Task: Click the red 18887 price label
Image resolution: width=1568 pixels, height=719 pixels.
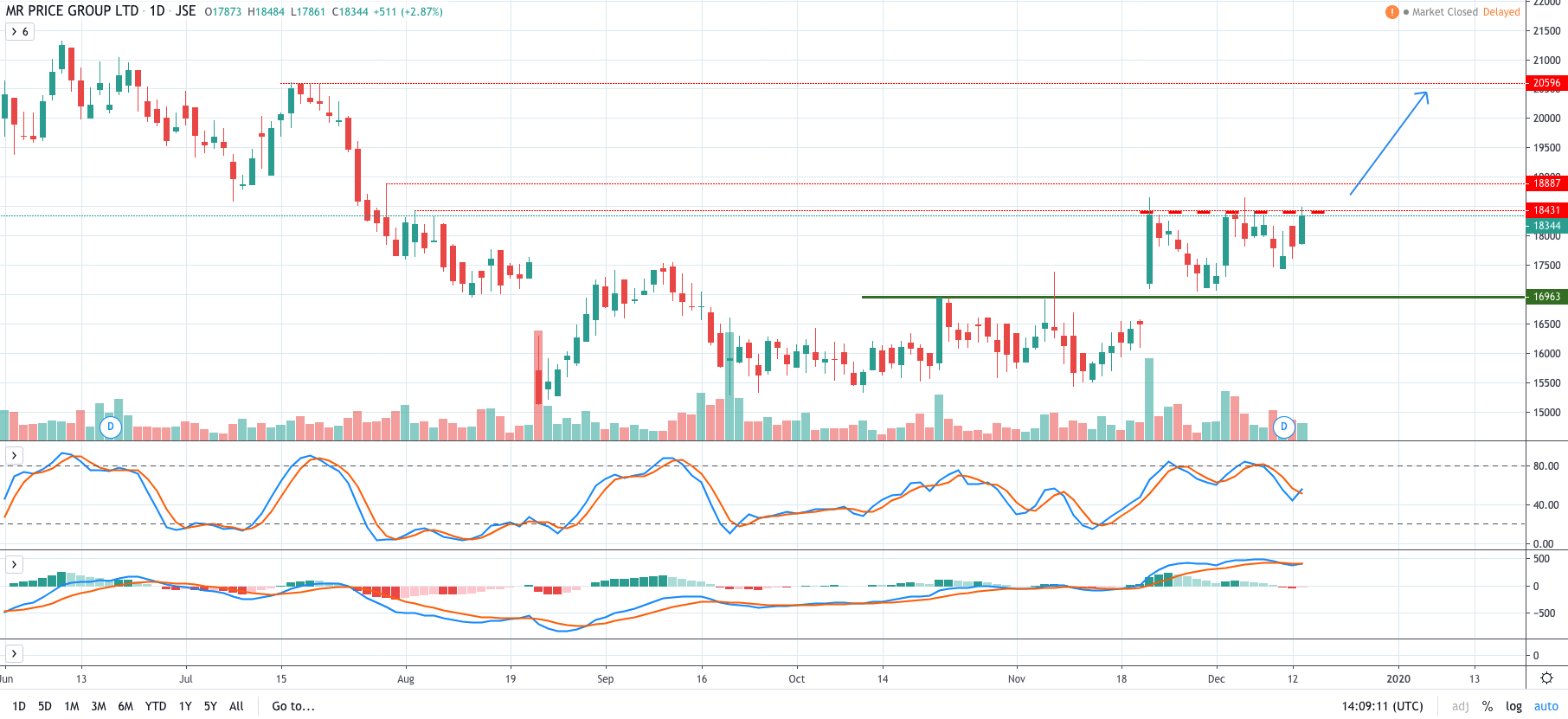Action: (x=1546, y=183)
